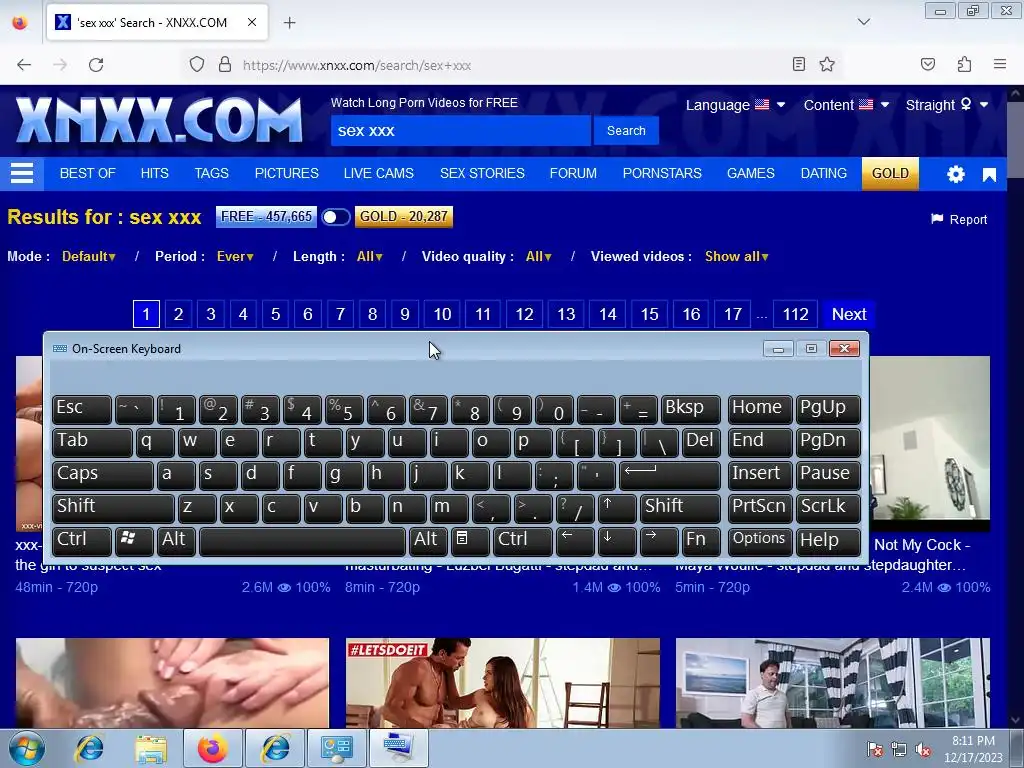Click the On-Screen Keyboard taskbar icon
1024x768 pixels.
click(399, 748)
